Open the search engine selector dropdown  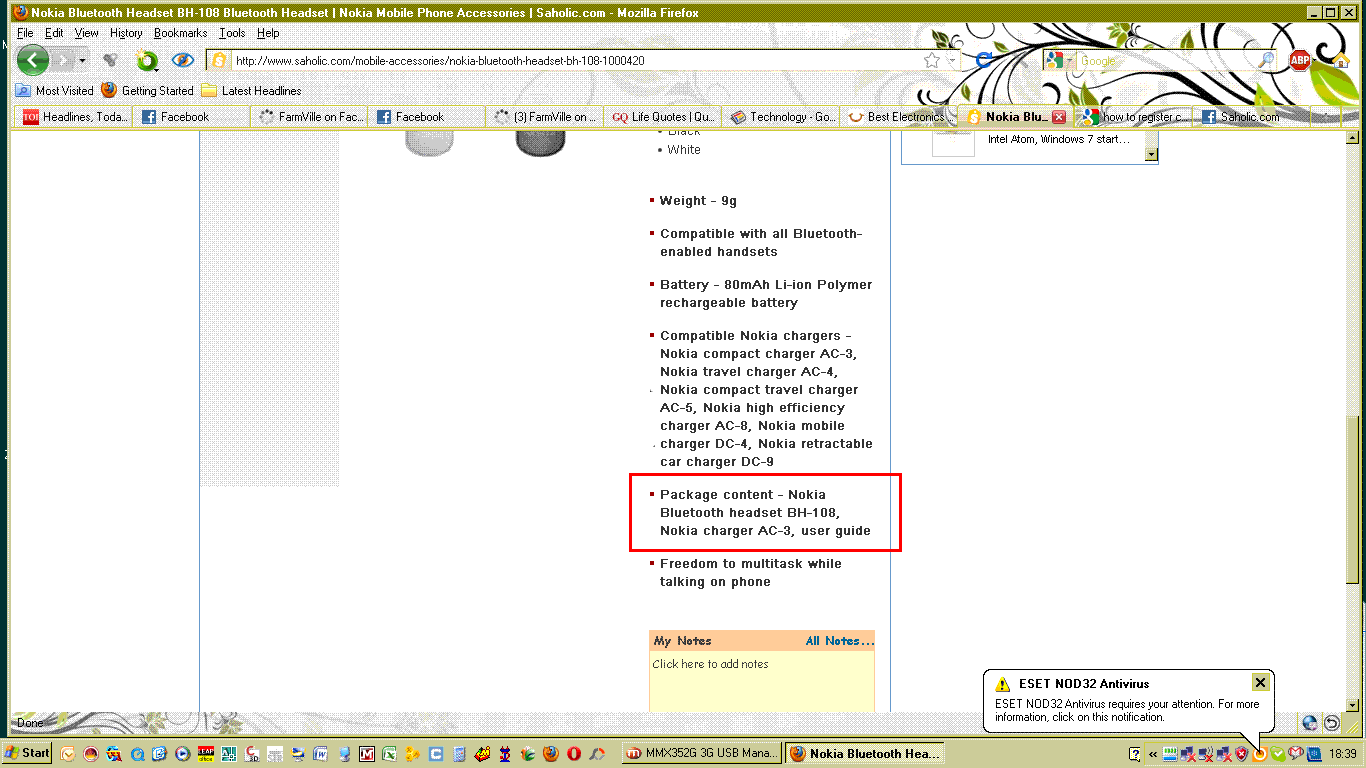pos(1058,61)
